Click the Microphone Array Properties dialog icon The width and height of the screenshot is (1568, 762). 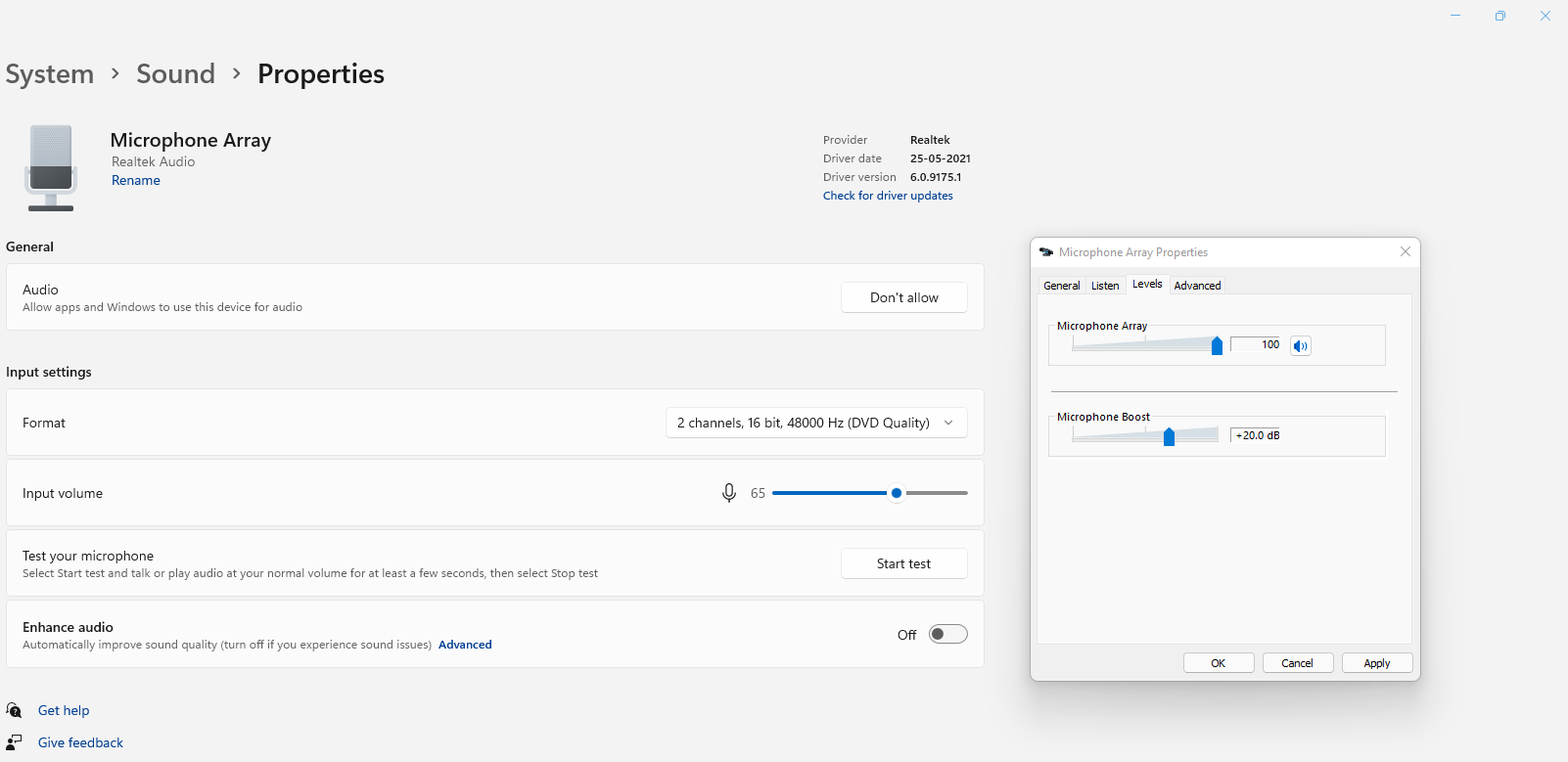tap(1045, 252)
